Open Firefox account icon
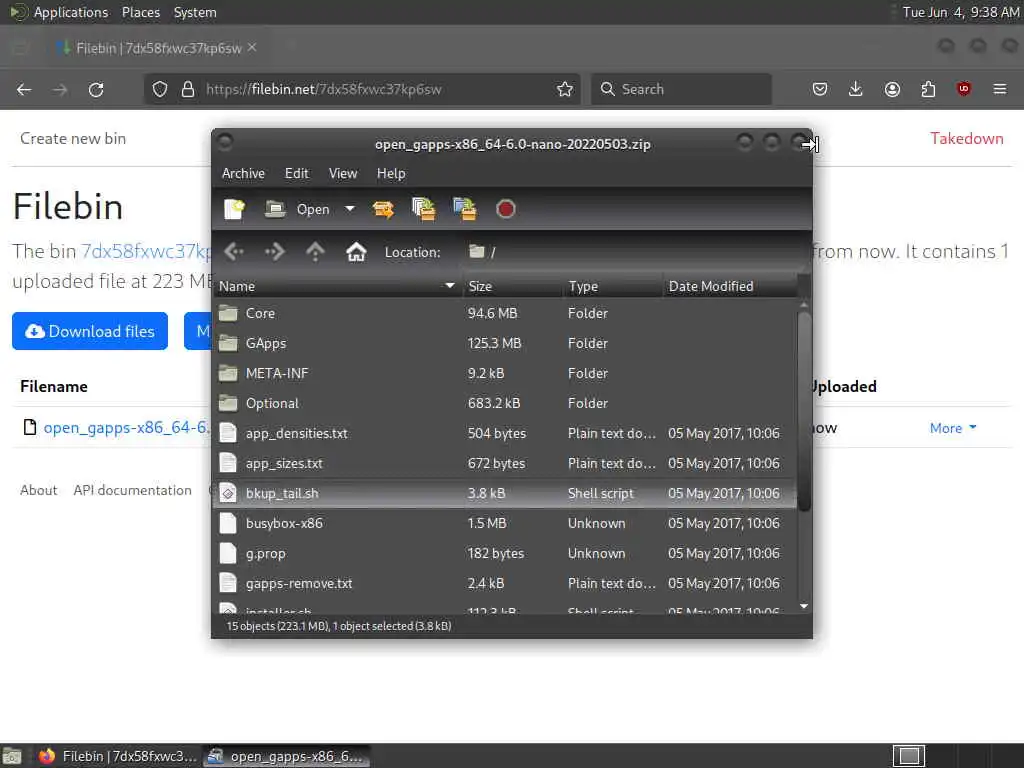1024x768 pixels. pos(892,89)
